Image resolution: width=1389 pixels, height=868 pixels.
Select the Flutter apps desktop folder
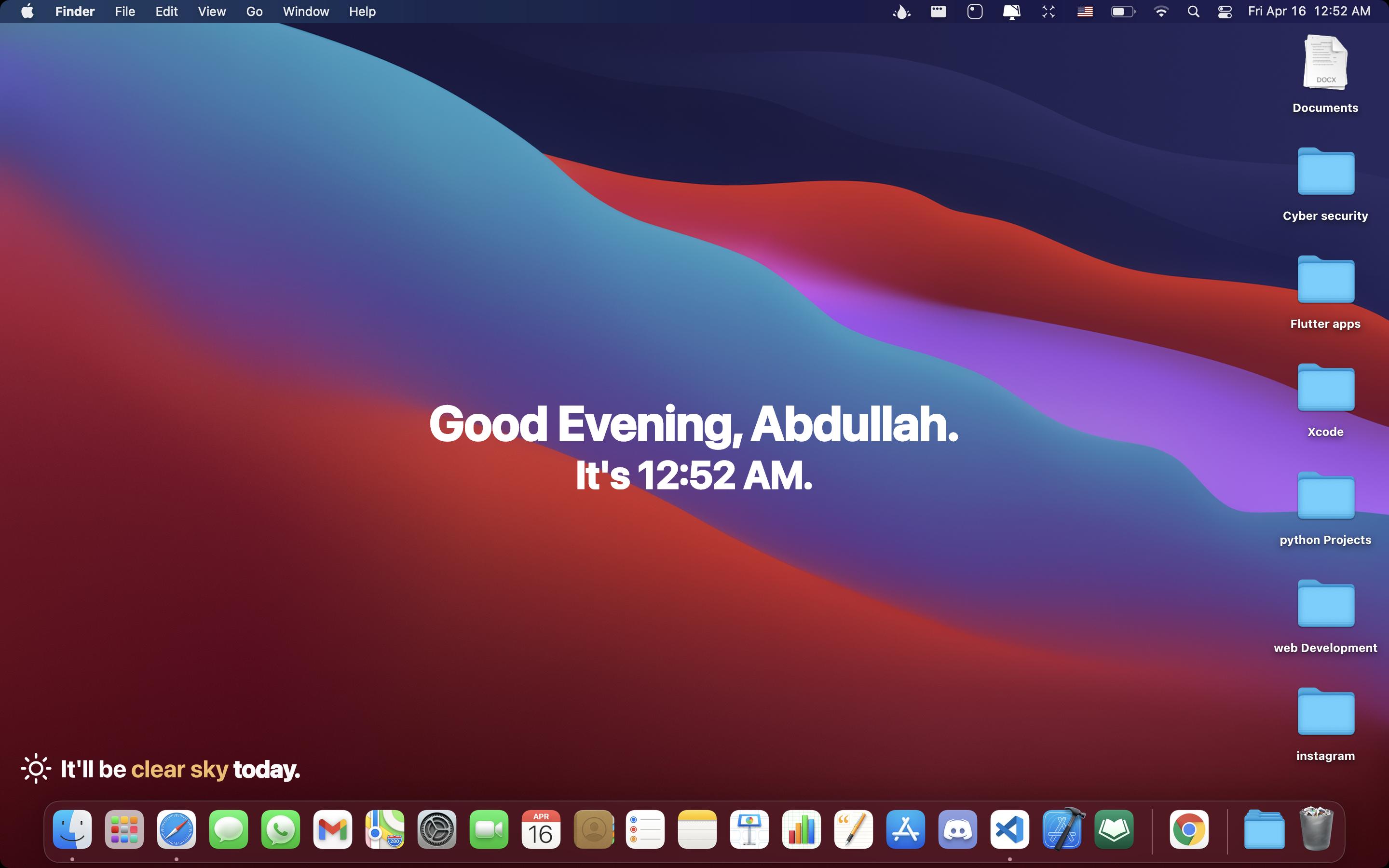coord(1325,280)
